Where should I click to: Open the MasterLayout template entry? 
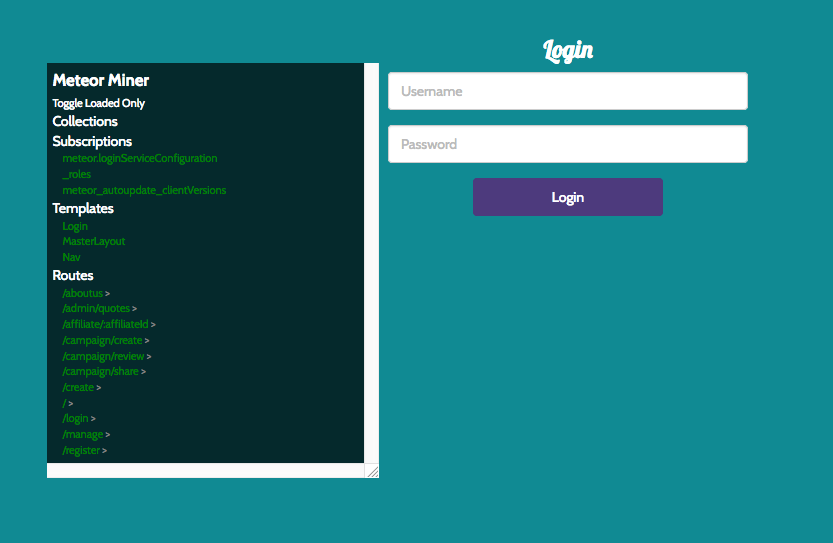coord(94,241)
